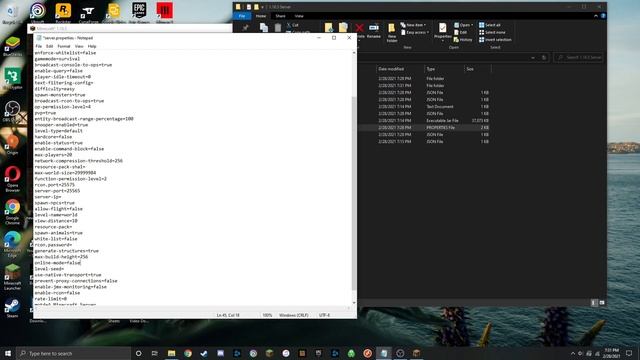Click the Copy to folder icon
Viewport: 640px width, 360px height.
pyautogui.click(x=343, y=27)
